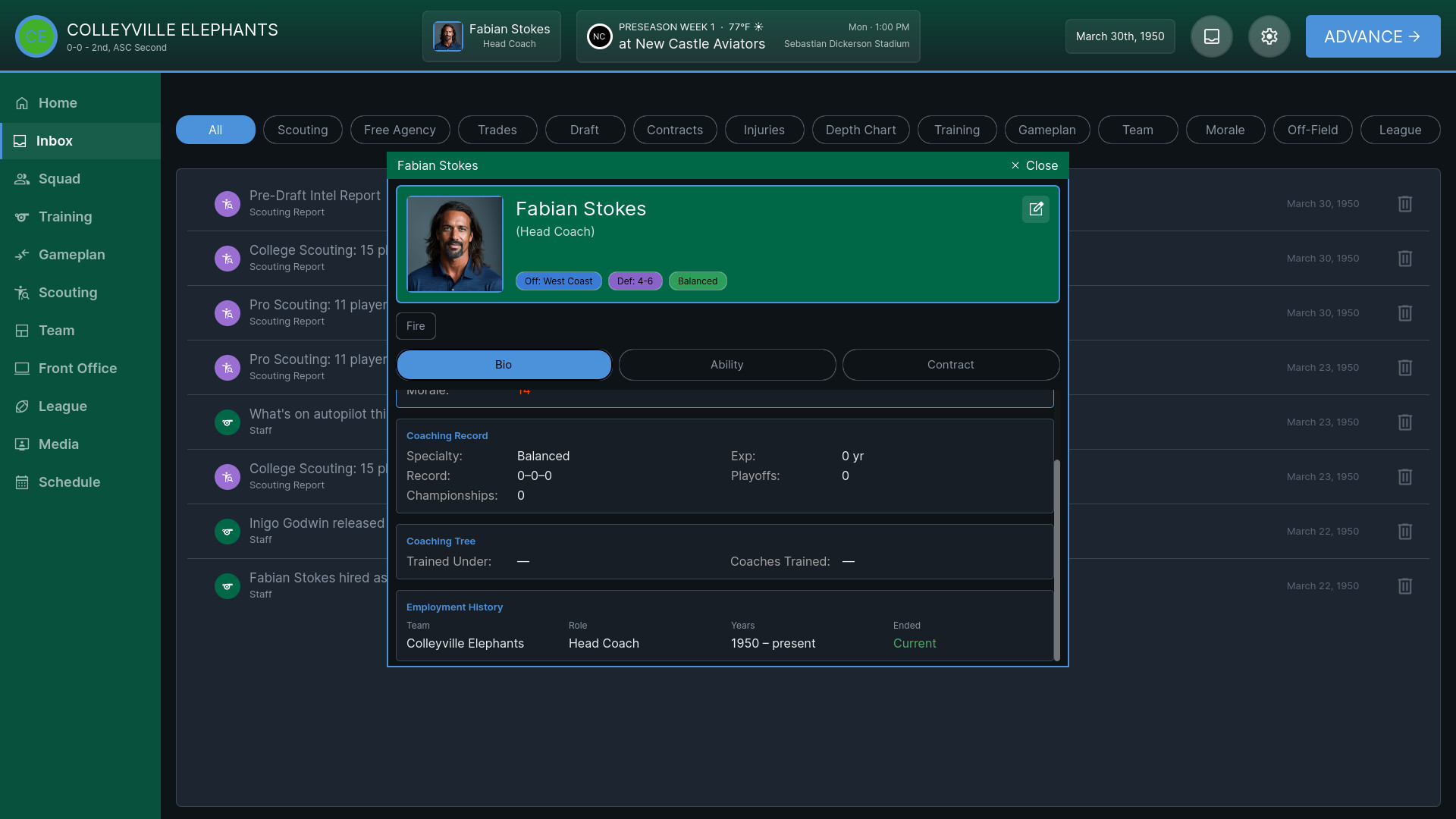
Task: Delete the first College Scouting message, March 30
Action: tap(1405, 259)
